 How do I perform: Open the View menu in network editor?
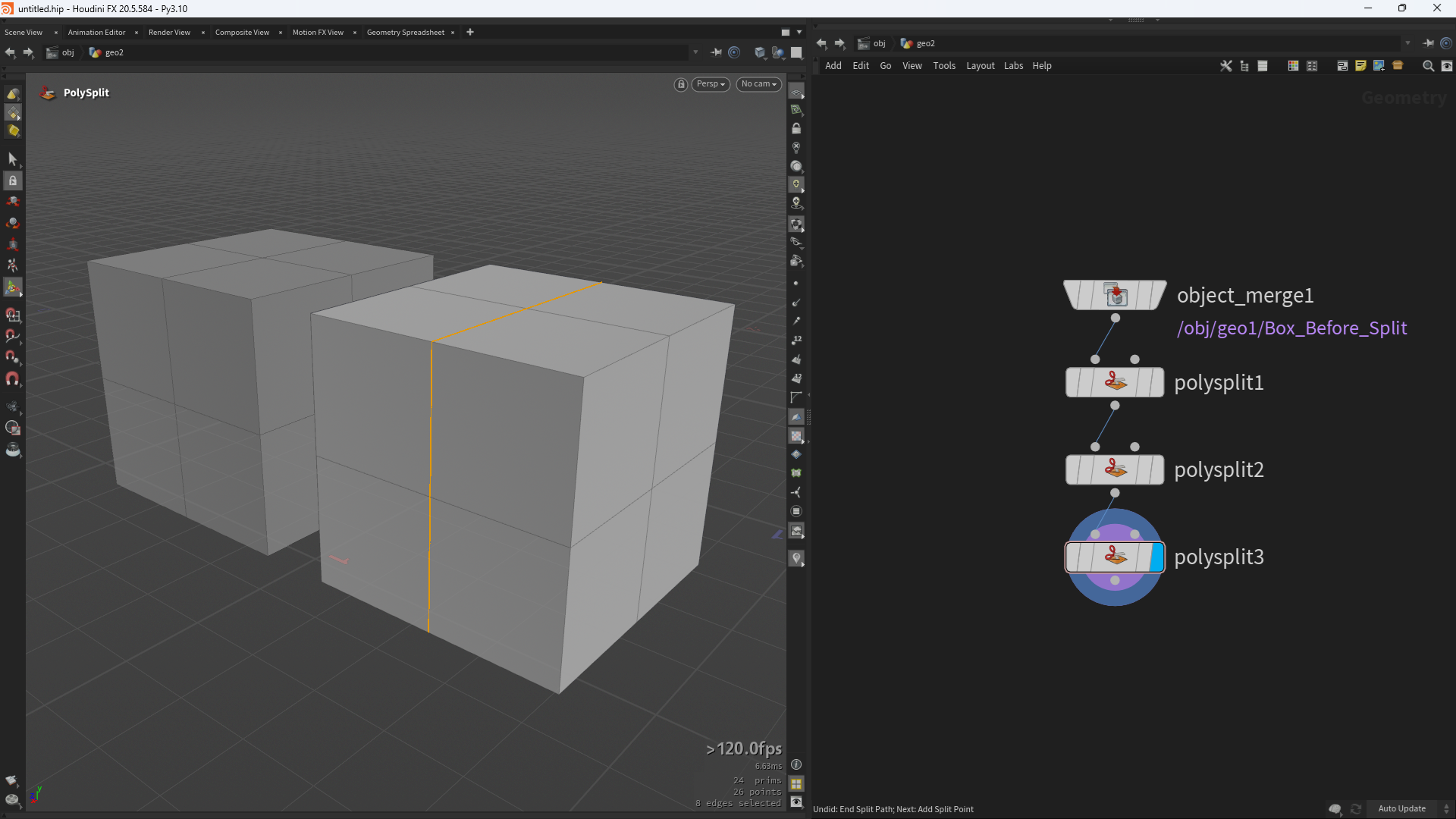[x=912, y=66]
